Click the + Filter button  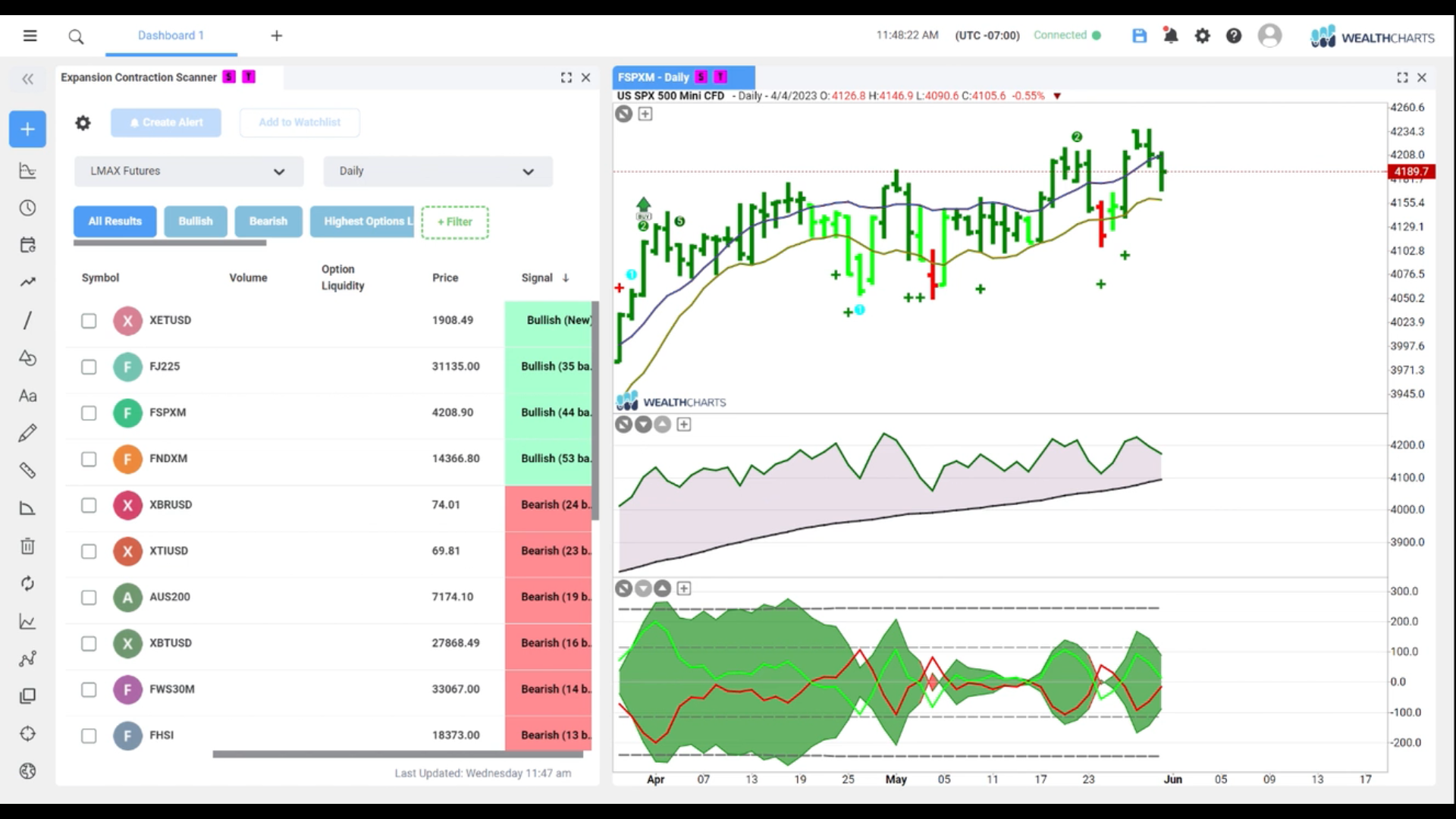coord(455,222)
